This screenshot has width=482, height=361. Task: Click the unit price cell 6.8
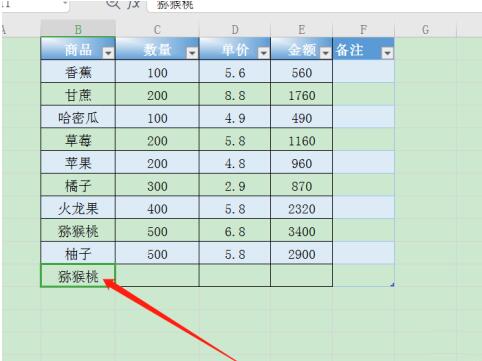click(x=235, y=231)
